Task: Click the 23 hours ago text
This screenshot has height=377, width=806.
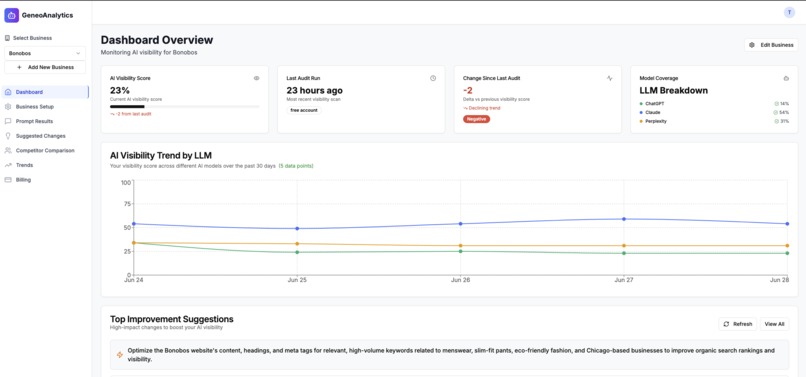Action: point(315,91)
